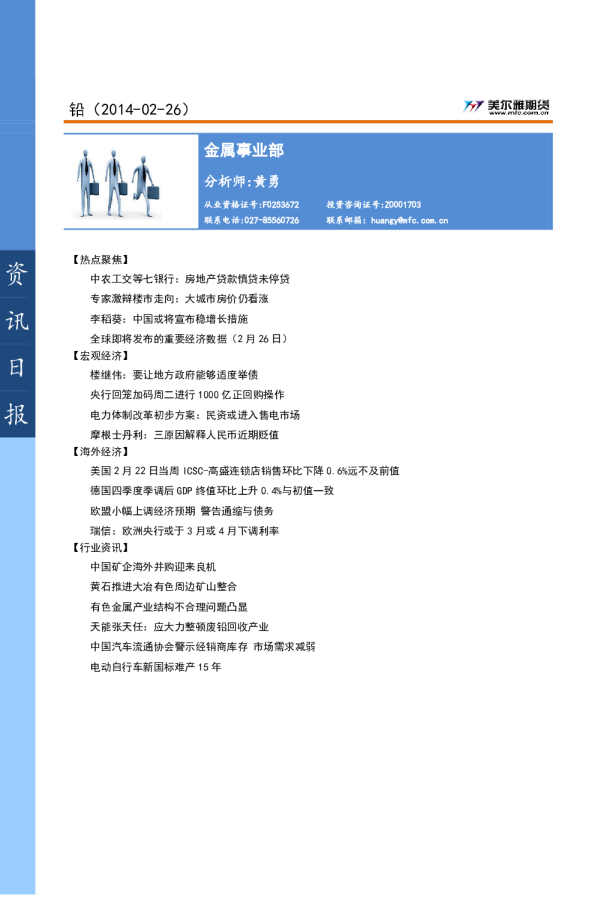
Task: Click 有色金属产业结构不合理问题凸显 line
Action: tap(169, 607)
